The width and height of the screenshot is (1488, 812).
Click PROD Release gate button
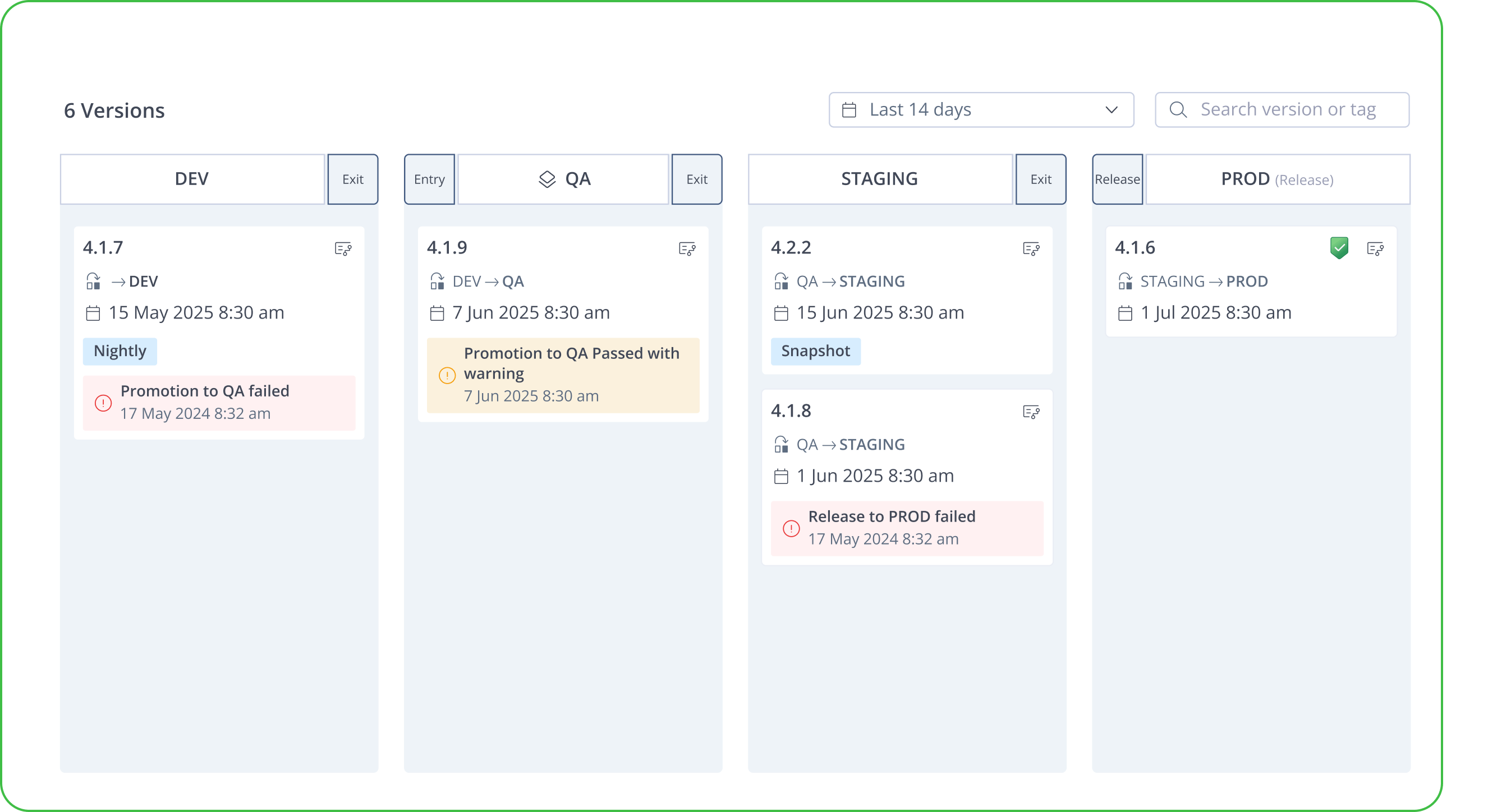click(1117, 179)
